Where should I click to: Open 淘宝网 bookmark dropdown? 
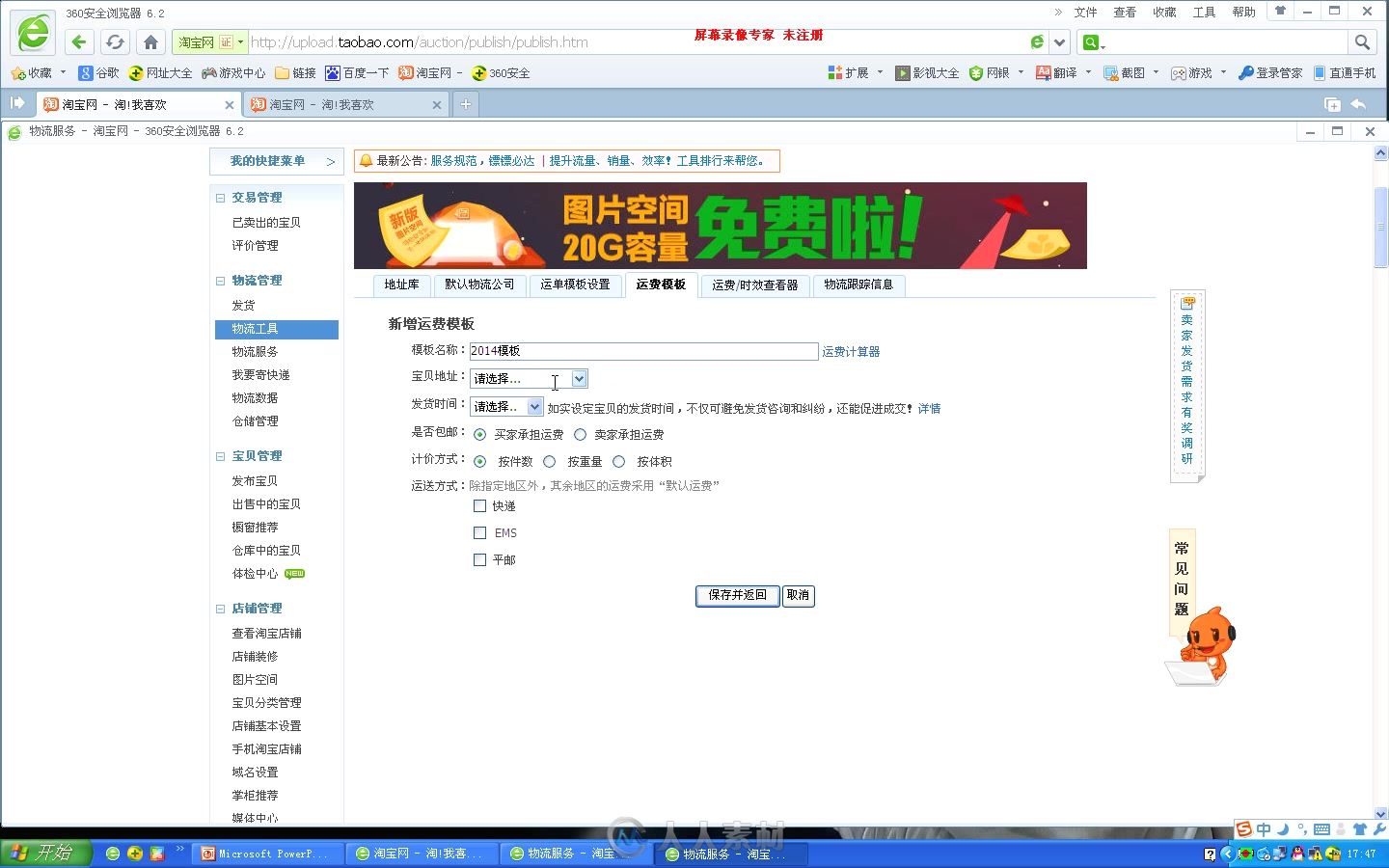(460, 73)
